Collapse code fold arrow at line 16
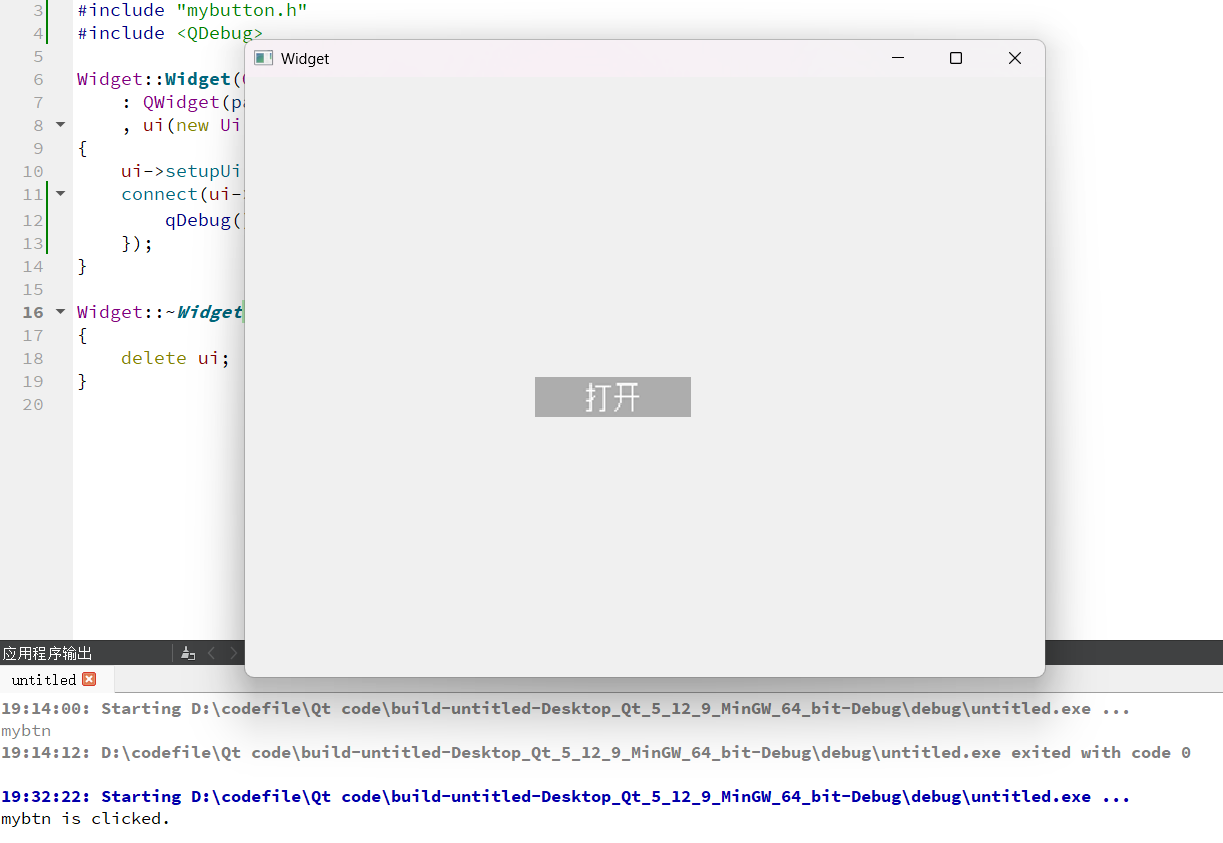The image size is (1223, 843). click(60, 312)
